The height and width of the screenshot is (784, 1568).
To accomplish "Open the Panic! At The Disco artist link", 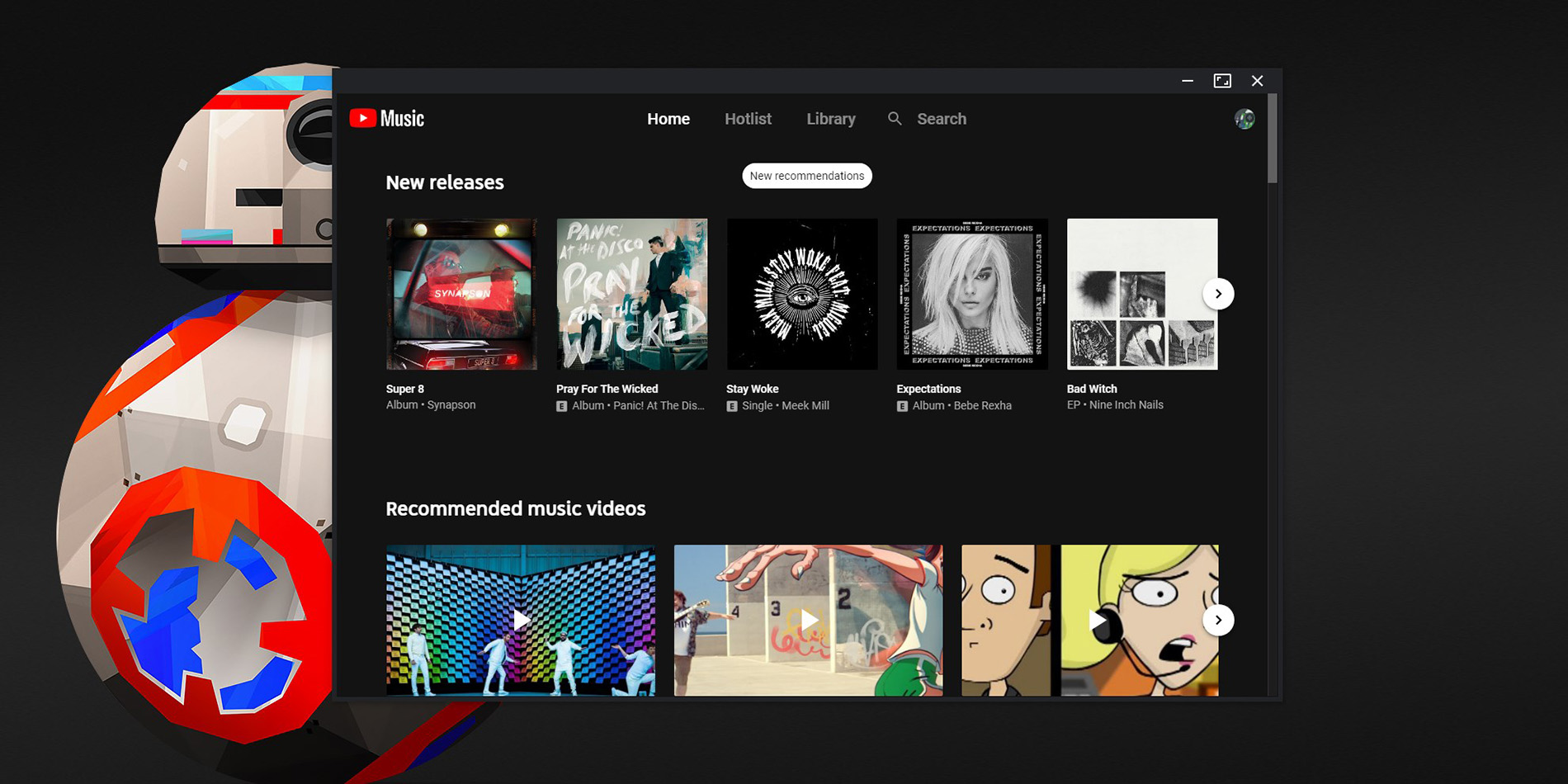I will [659, 406].
